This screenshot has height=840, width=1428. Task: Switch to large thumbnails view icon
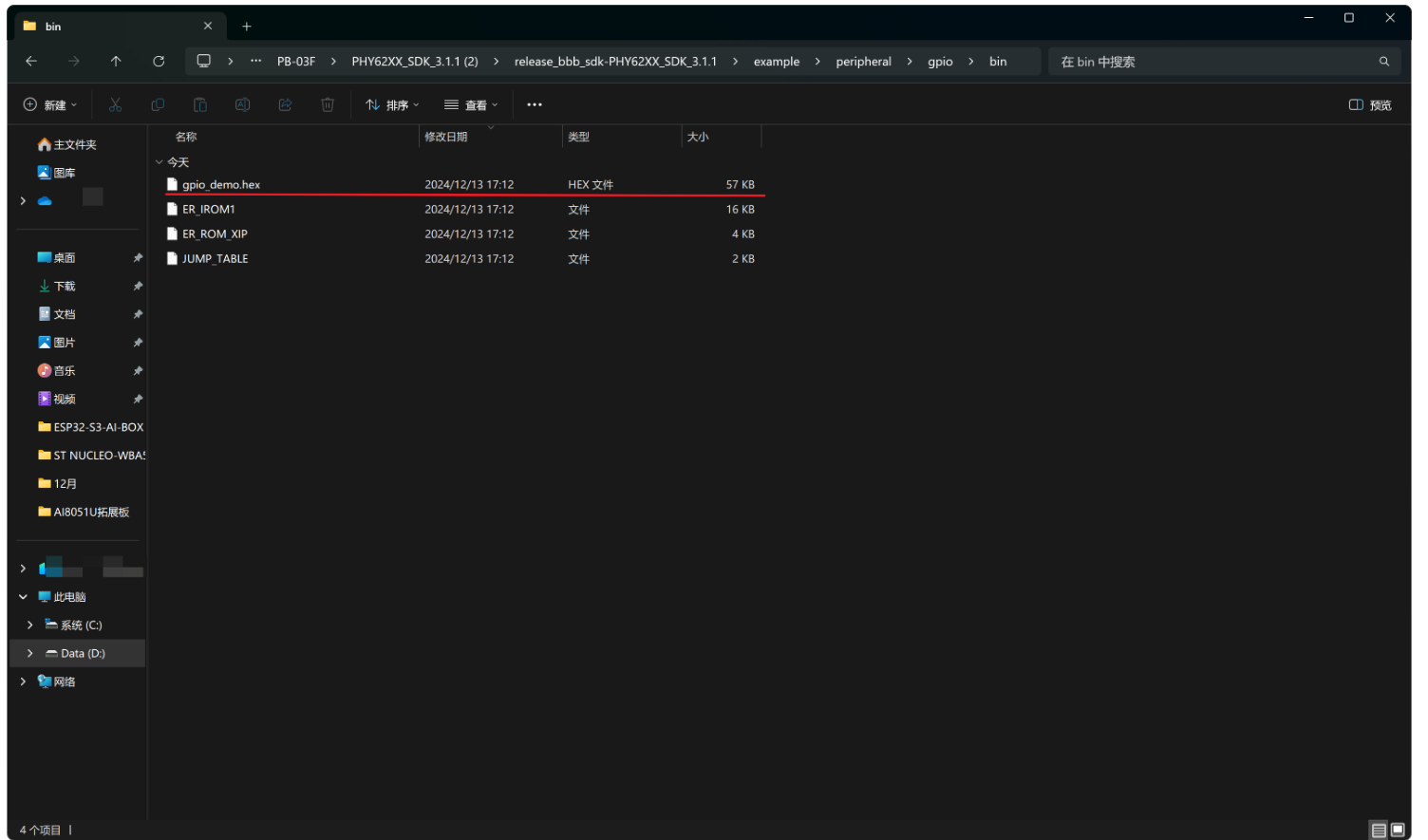tap(1398, 831)
